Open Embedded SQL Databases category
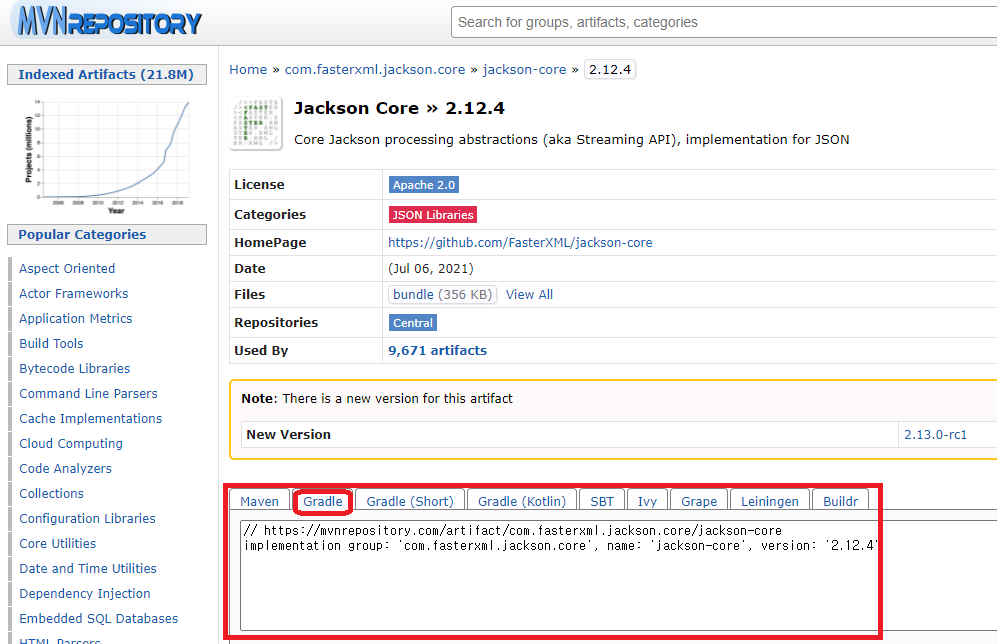This screenshot has width=997, height=644. pyautogui.click(x=99, y=619)
